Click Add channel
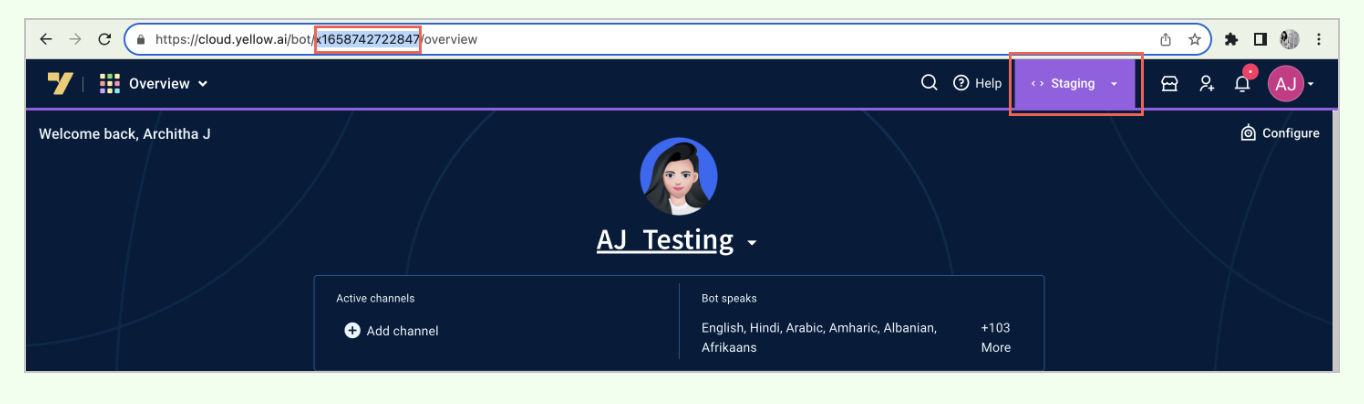This screenshot has width=1364, height=404. pyautogui.click(x=391, y=331)
